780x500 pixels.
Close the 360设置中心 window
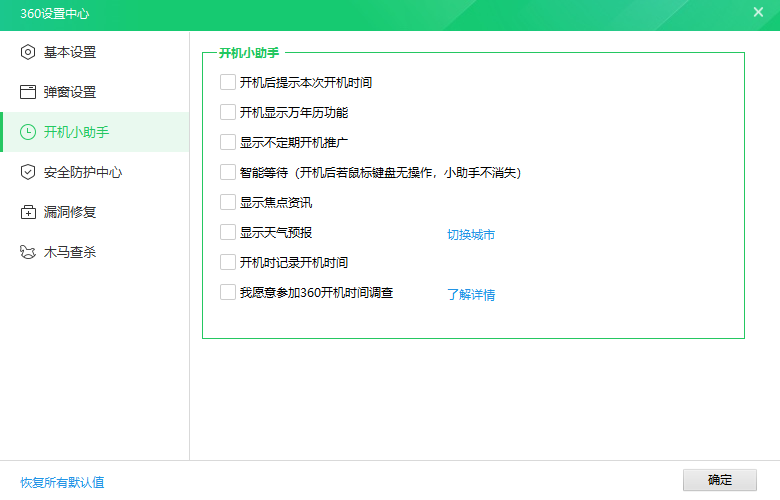click(x=758, y=12)
